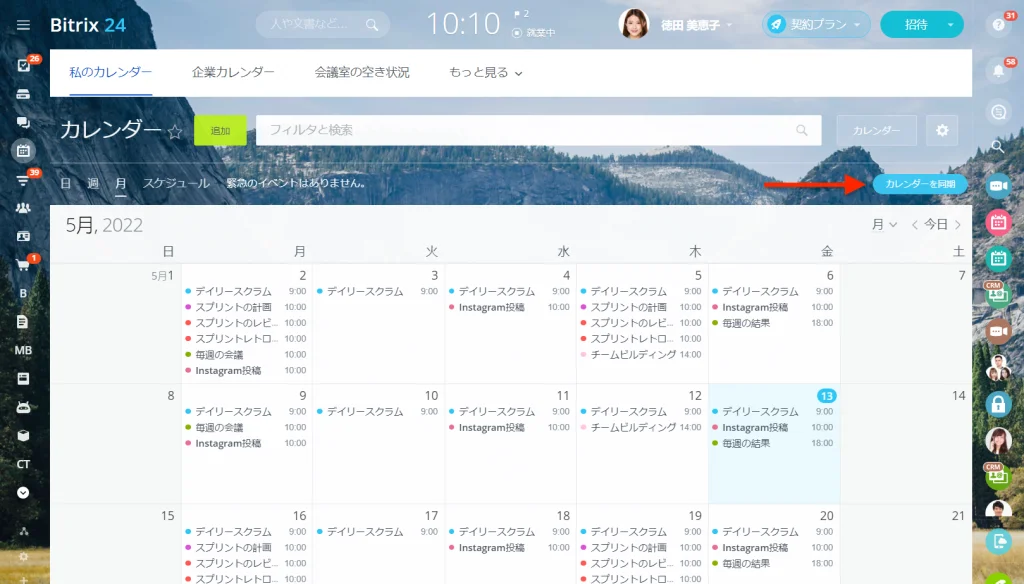This screenshot has height=584, width=1024.
Task: Click the カレンダー button beside search
Action: [876, 131]
